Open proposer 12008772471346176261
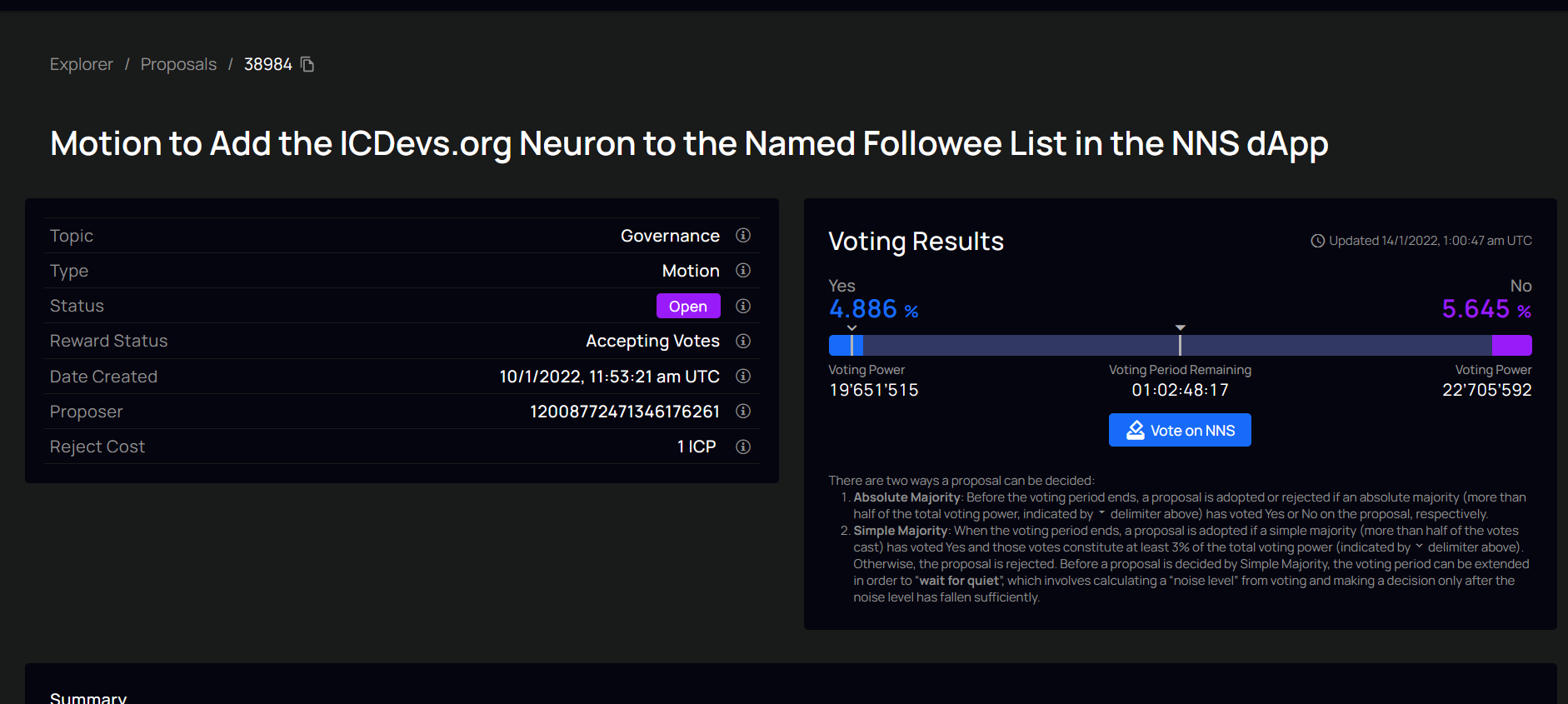1568x704 pixels. [625, 412]
